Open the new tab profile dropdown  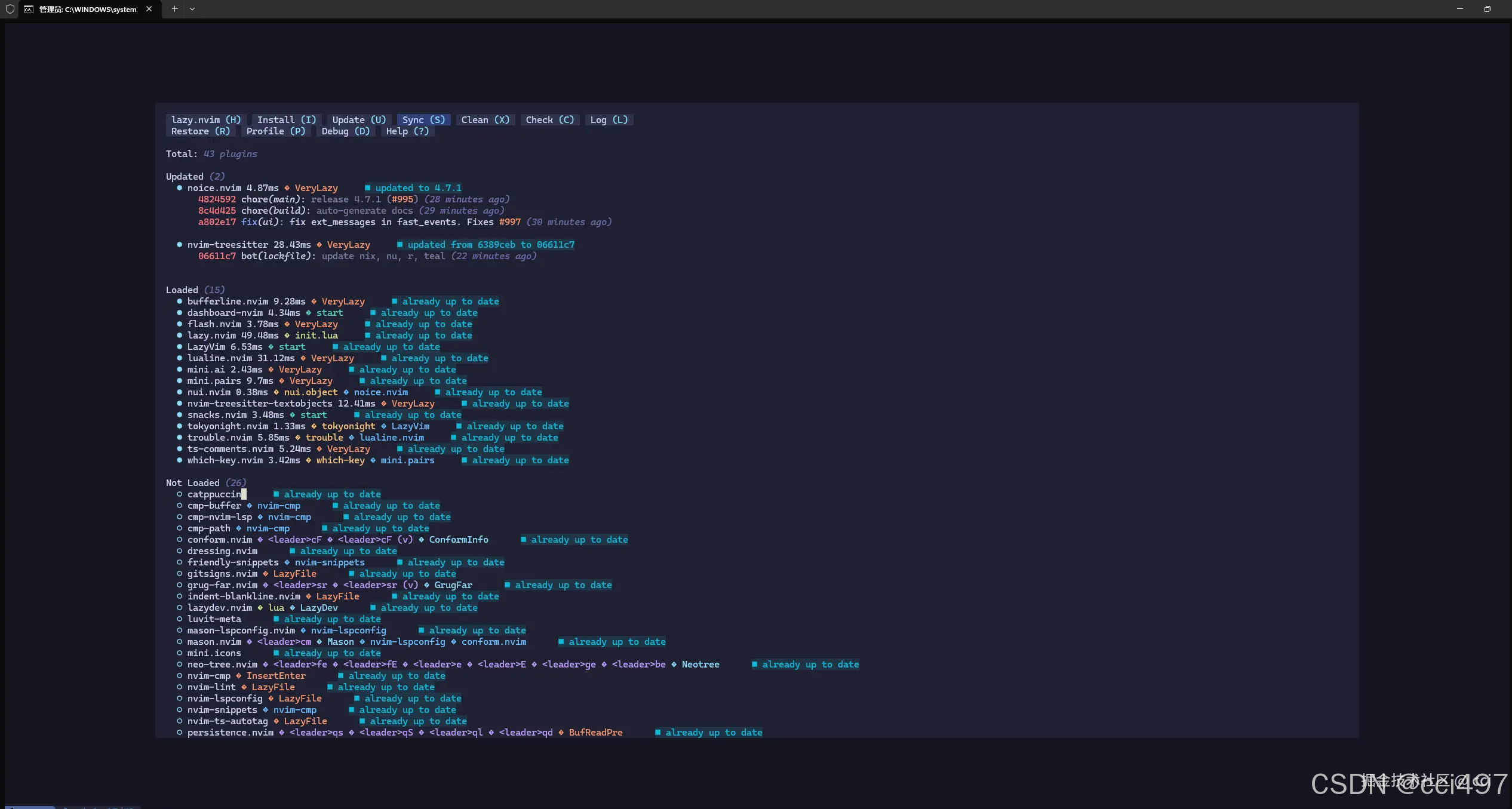pos(192,9)
